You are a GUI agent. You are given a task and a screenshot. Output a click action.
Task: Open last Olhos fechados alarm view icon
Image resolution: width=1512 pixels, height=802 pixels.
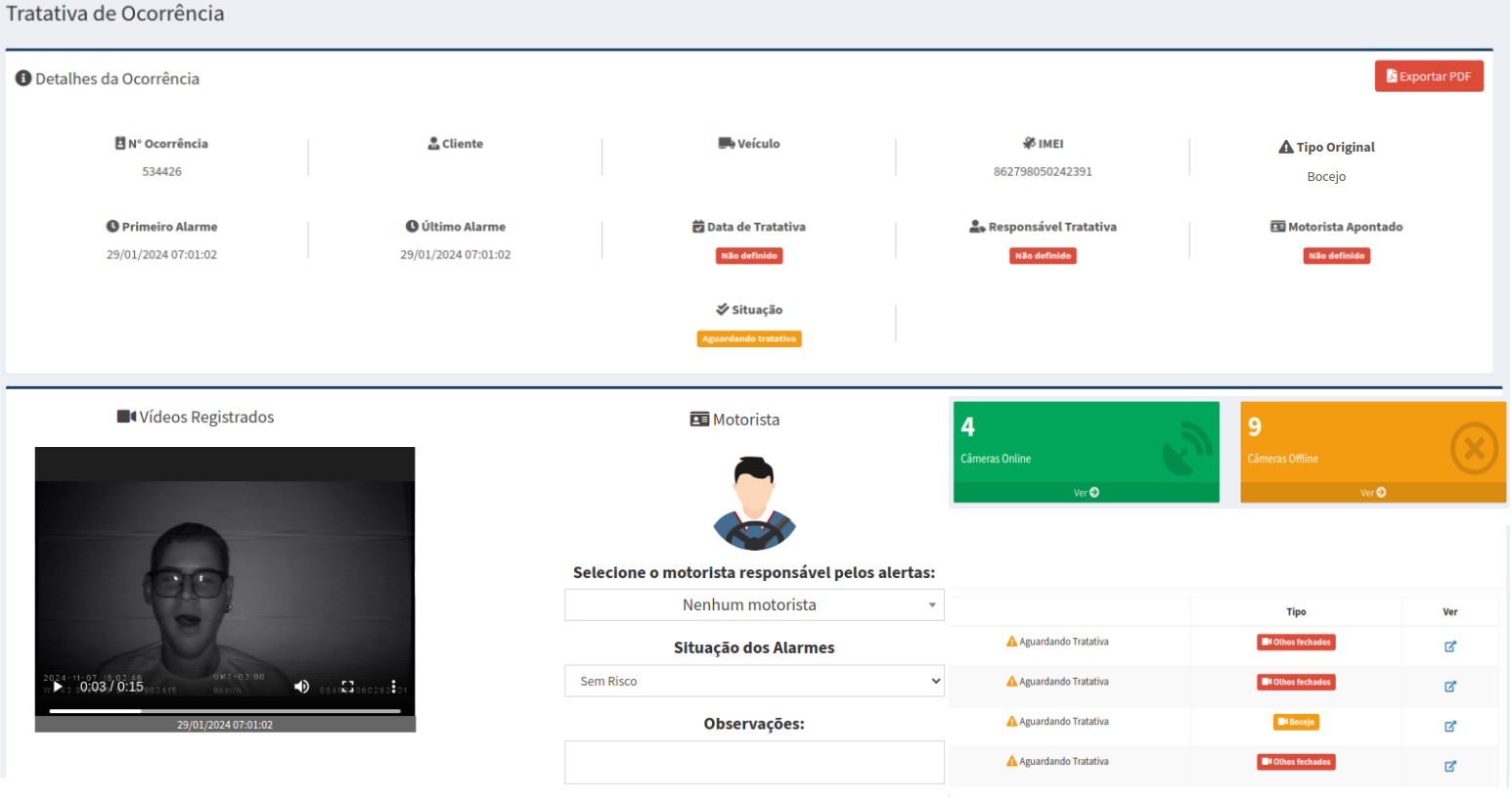click(1450, 767)
